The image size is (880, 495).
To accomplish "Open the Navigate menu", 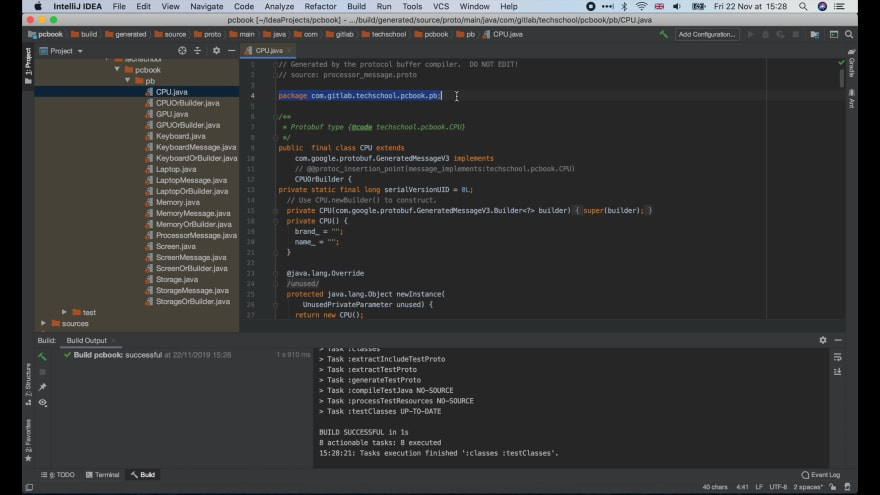I will 207,7.
